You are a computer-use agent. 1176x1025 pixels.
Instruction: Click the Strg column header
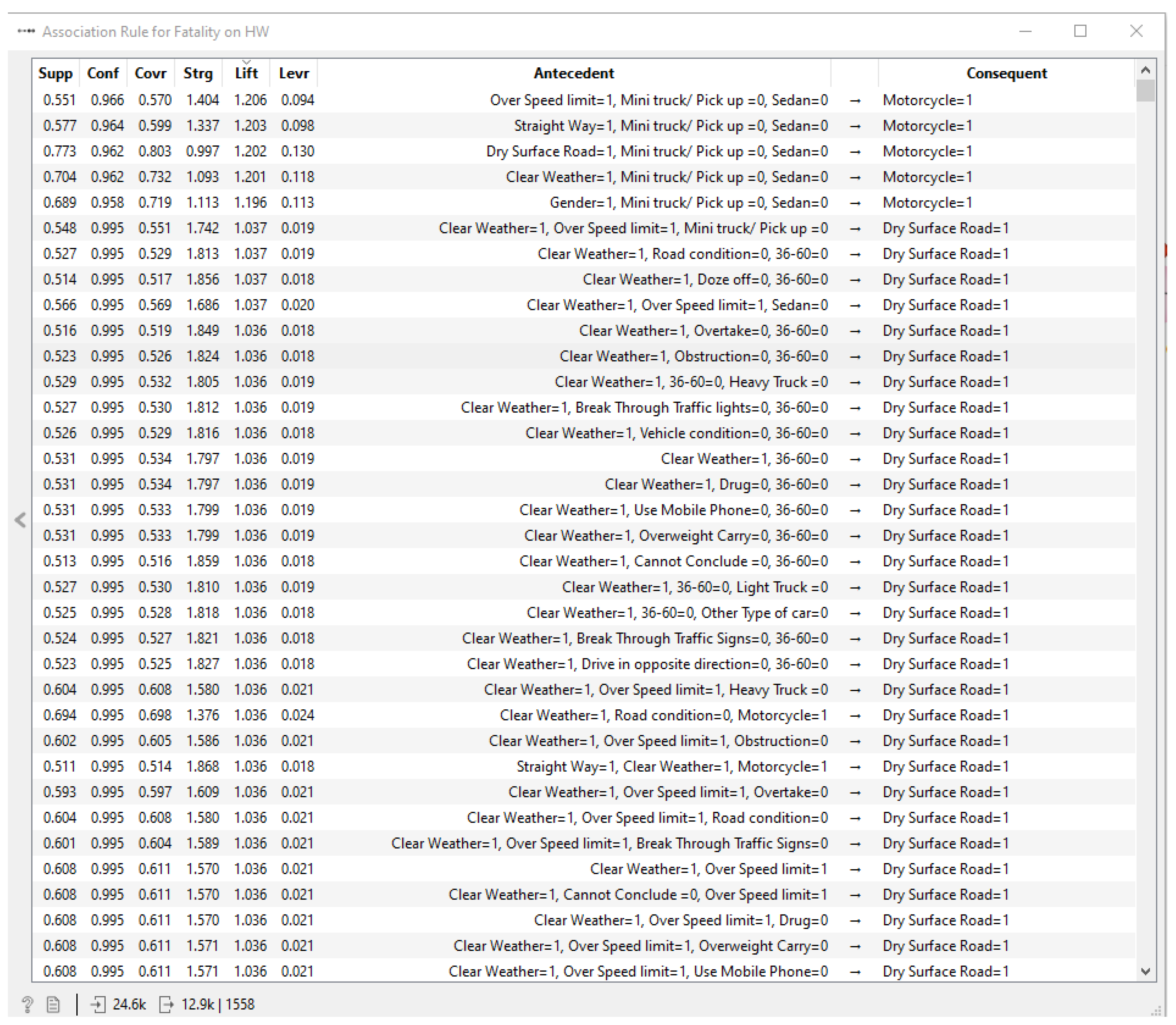click(198, 73)
